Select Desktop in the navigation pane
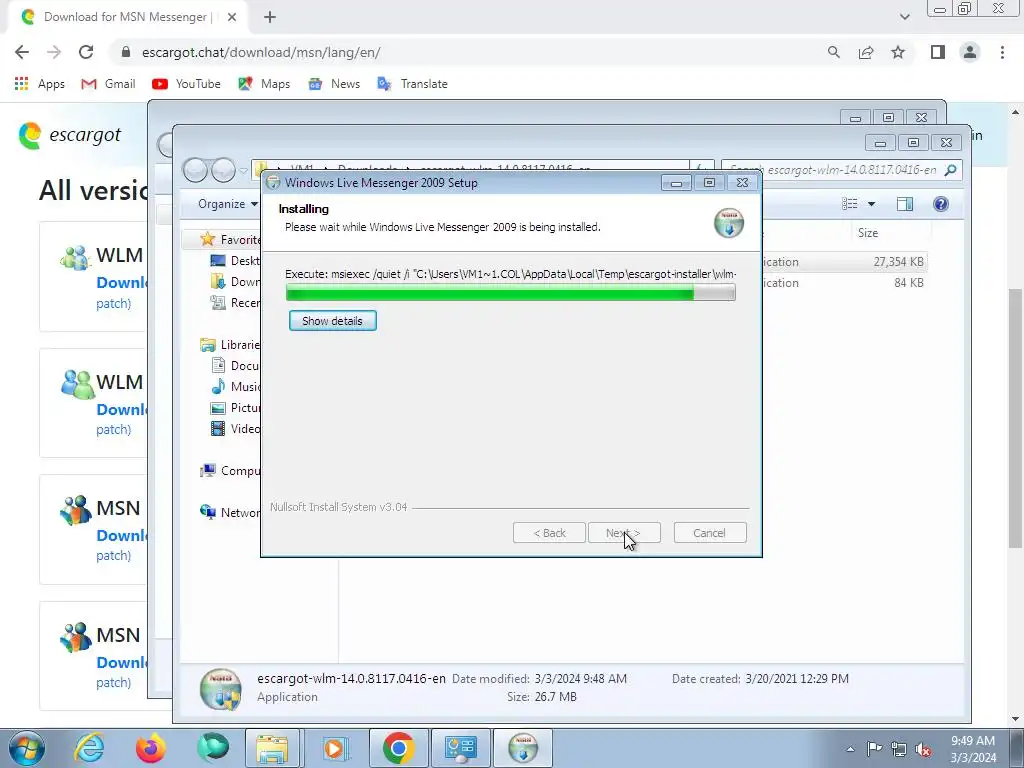This screenshot has width=1024, height=768. 235,261
